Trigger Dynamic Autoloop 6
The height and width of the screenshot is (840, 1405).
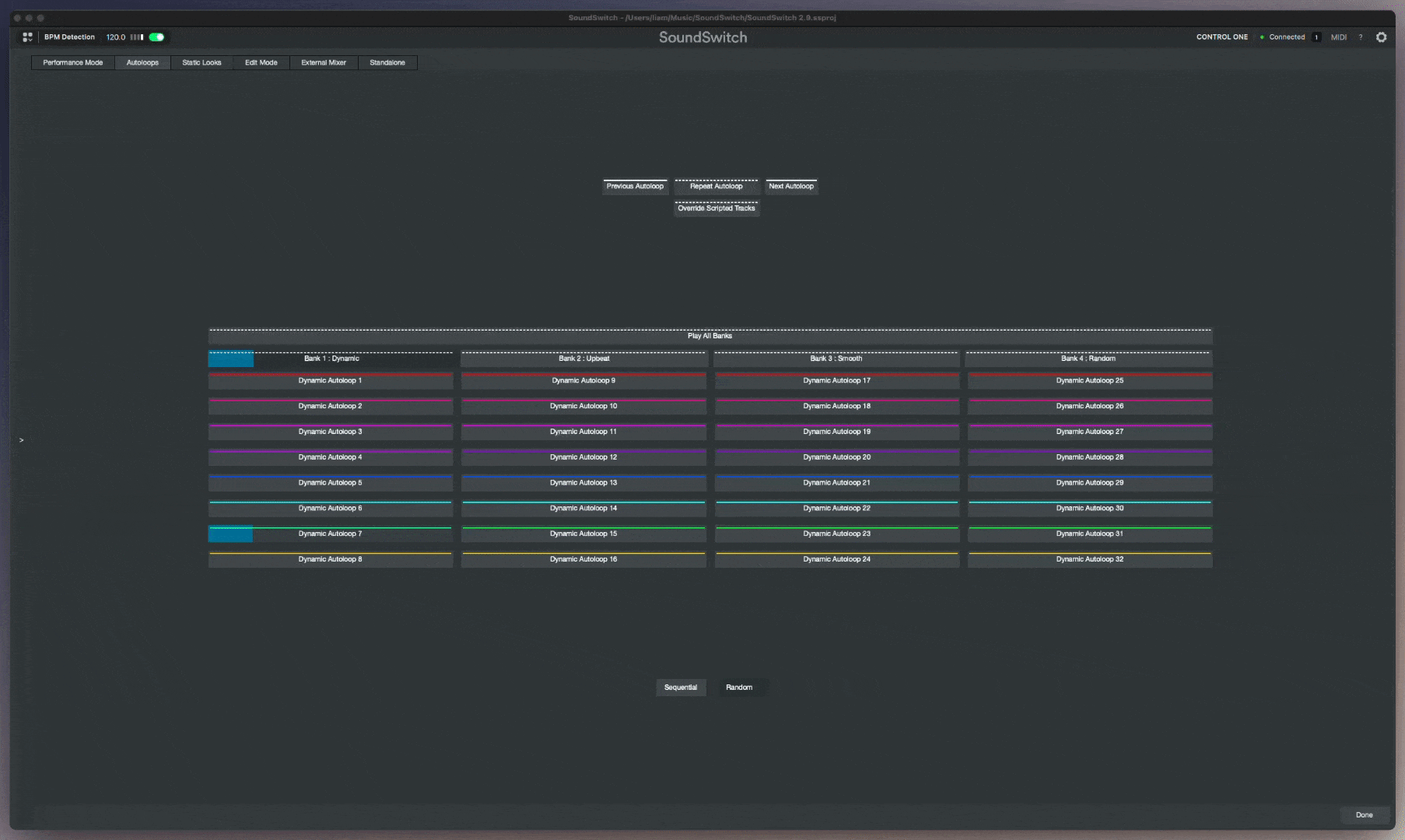point(331,509)
